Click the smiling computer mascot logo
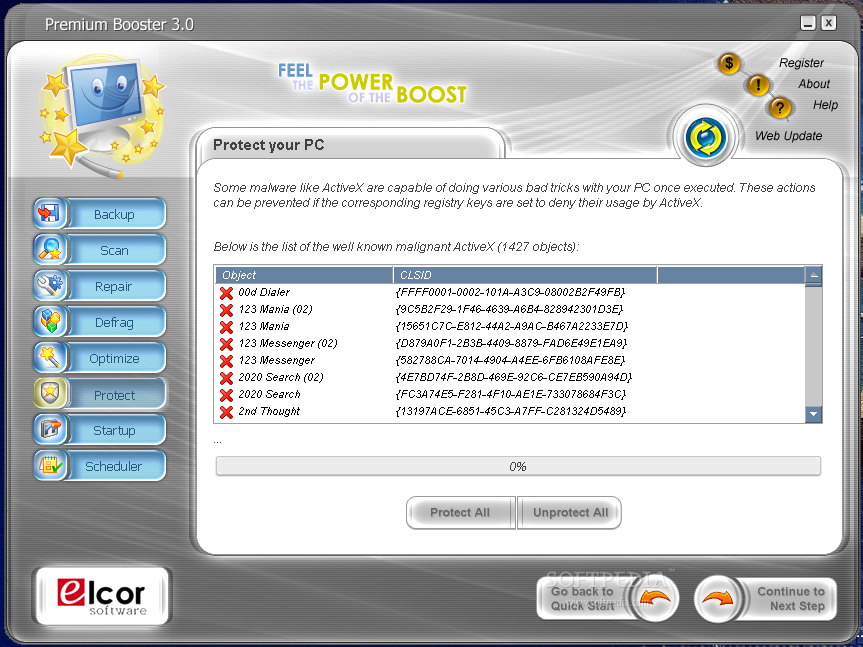The image size is (863, 647). pos(101,116)
